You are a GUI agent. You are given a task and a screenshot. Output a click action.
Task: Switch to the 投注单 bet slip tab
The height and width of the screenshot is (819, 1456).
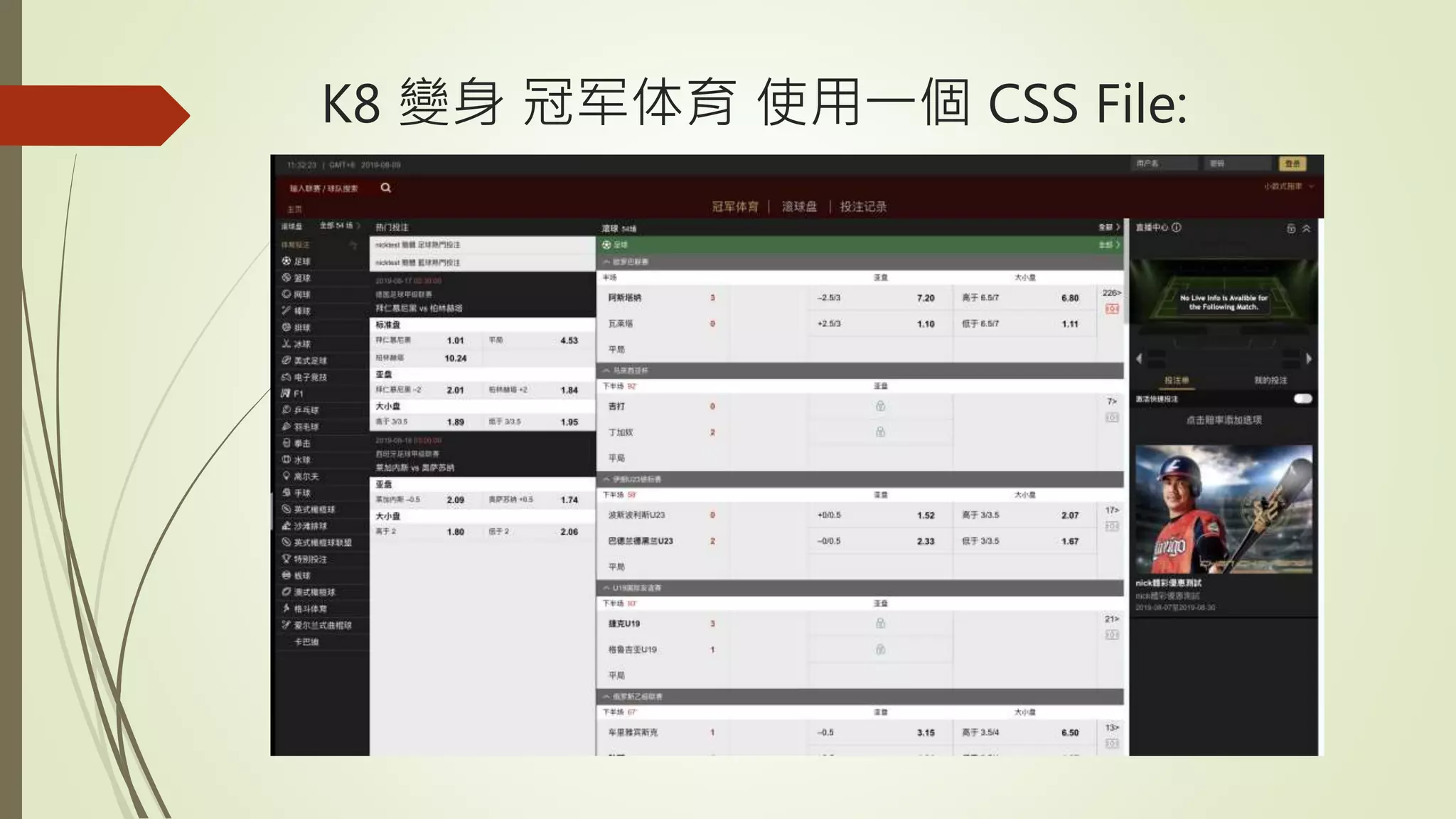coord(1177,380)
